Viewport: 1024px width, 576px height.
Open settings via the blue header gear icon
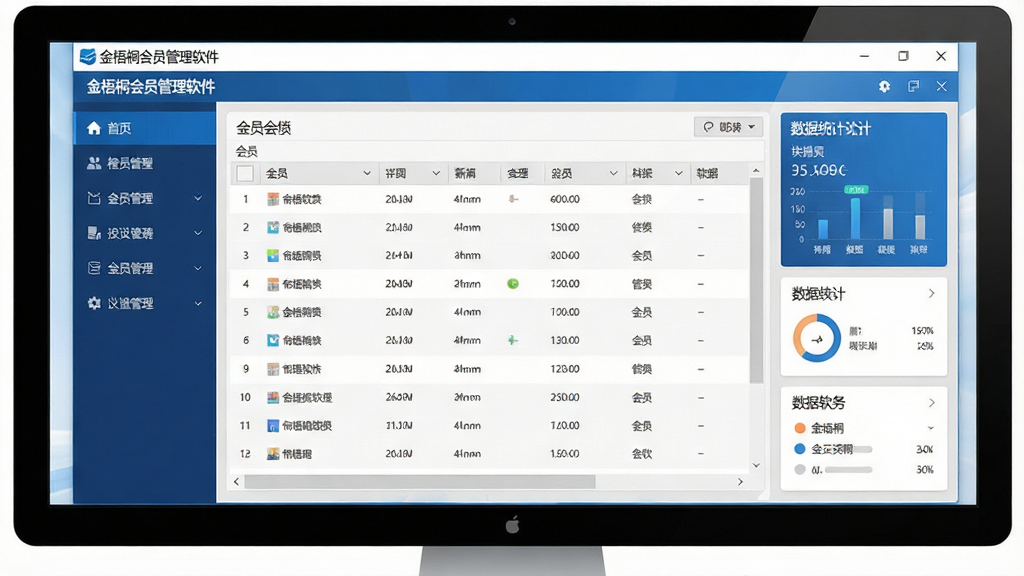click(x=884, y=86)
